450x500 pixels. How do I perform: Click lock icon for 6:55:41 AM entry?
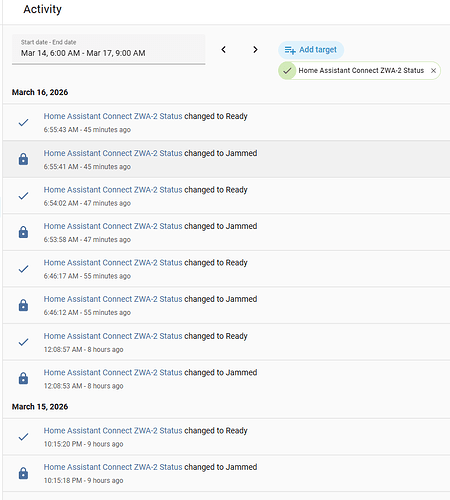point(23,159)
